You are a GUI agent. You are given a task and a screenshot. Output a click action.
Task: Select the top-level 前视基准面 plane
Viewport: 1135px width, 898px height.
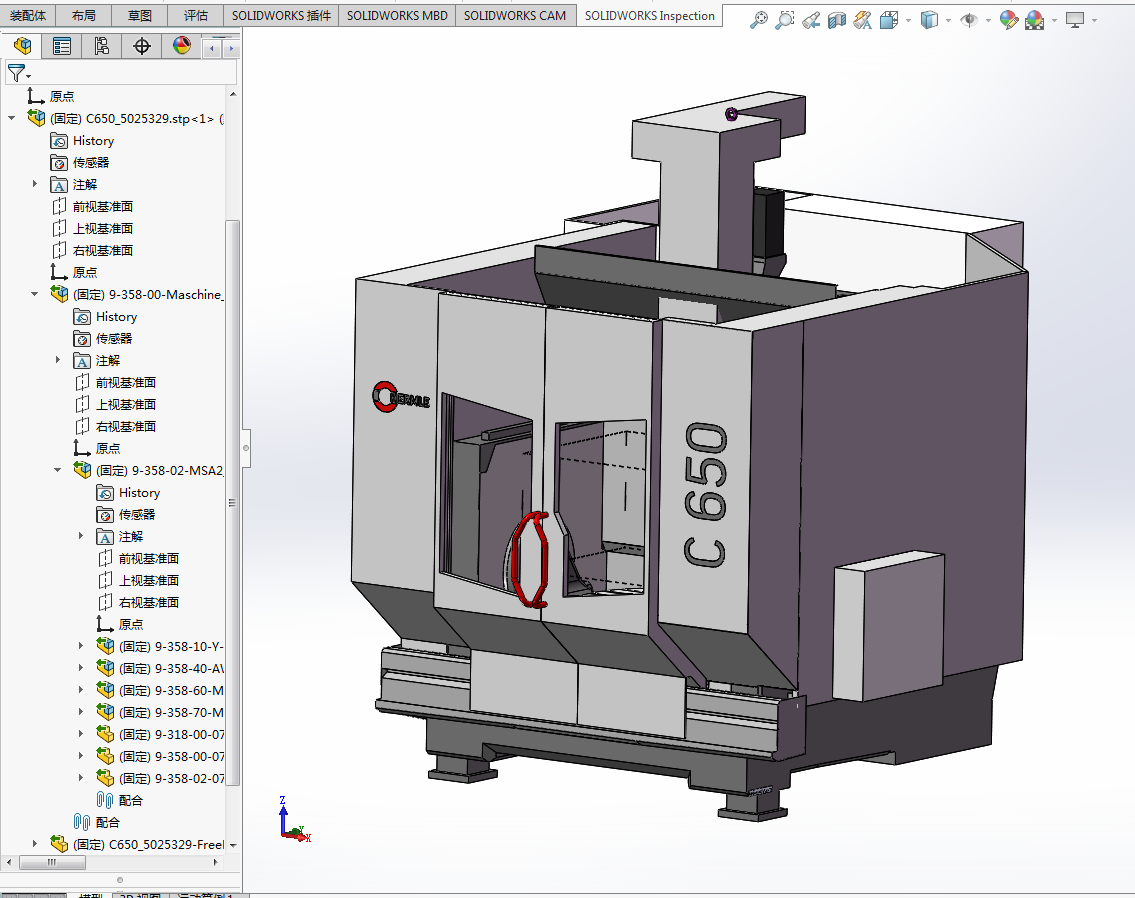[92, 206]
